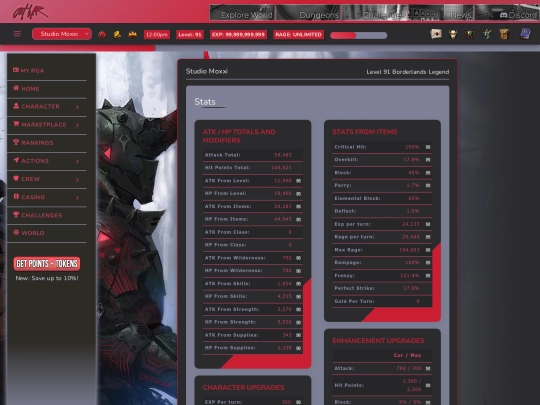
Task: Click the icon beside HP From Level
Action: (x=299, y=194)
